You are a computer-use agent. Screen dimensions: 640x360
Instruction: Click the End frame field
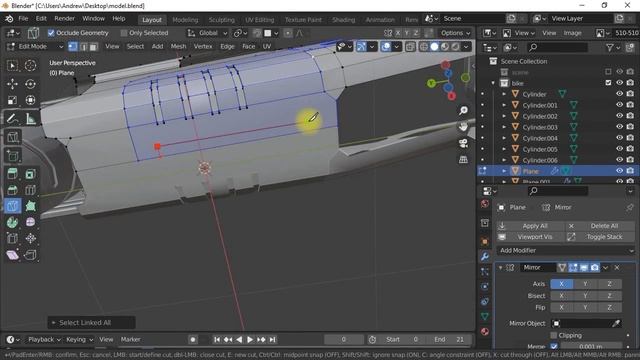click(449, 340)
